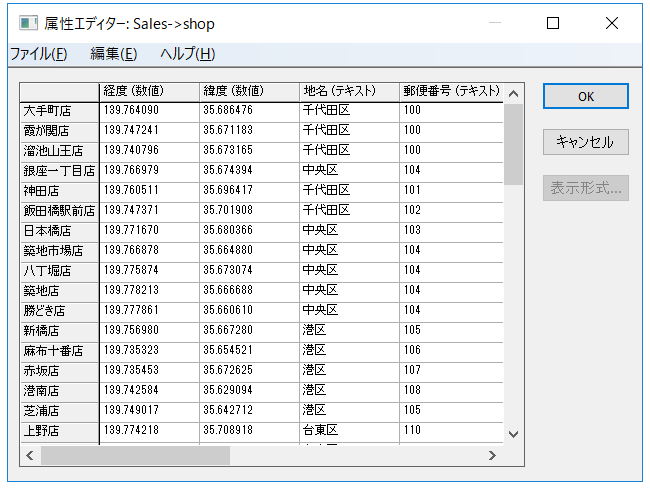Open the ファイル(F) menu
The image size is (650, 489).
(39, 54)
